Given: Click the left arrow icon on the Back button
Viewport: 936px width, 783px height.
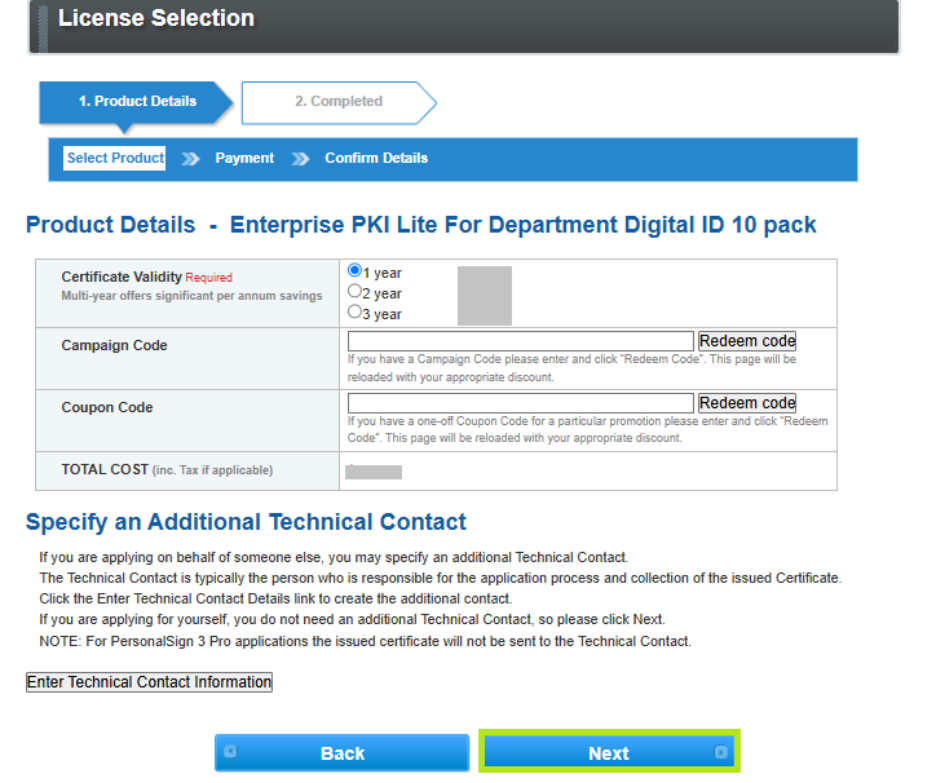Looking at the screenshot, I should (x=230, y=752).
